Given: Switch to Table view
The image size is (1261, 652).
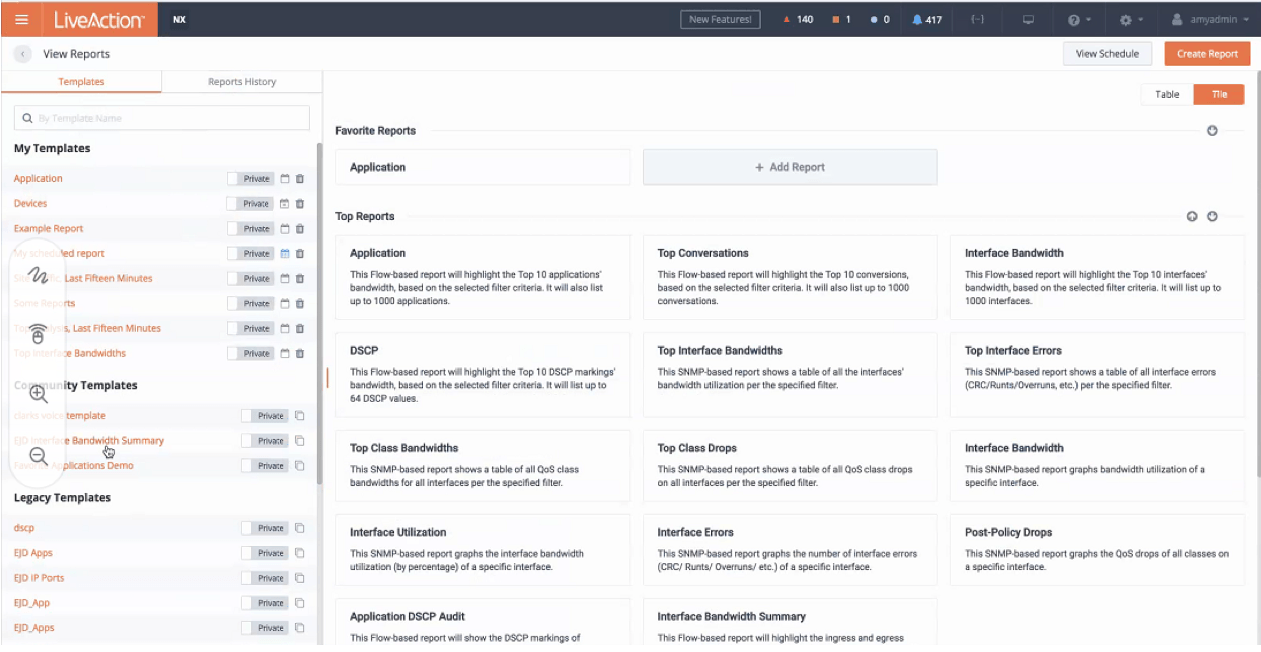Looking at the screenshot, I should 1167,94.
